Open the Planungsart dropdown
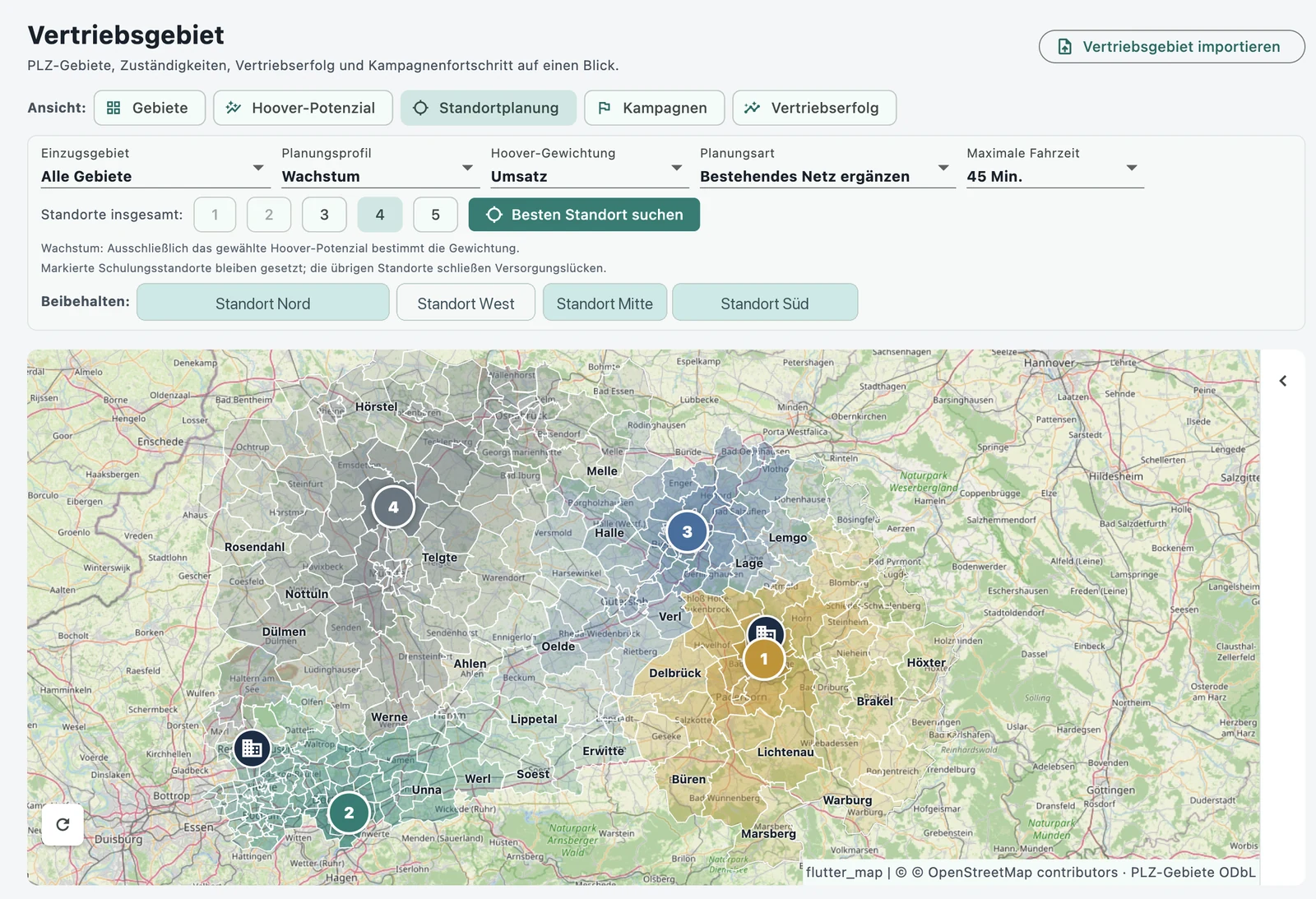This screenshot has width=1316, height=899. [x=827, y=167]
